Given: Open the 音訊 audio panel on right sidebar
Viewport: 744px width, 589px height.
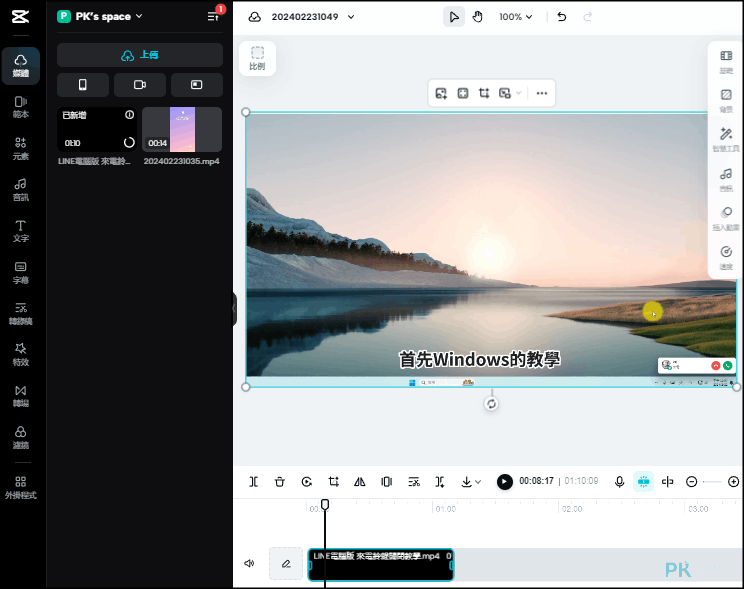Looking at the screenshot, I should pyautogui.click(x=726, y=179).
